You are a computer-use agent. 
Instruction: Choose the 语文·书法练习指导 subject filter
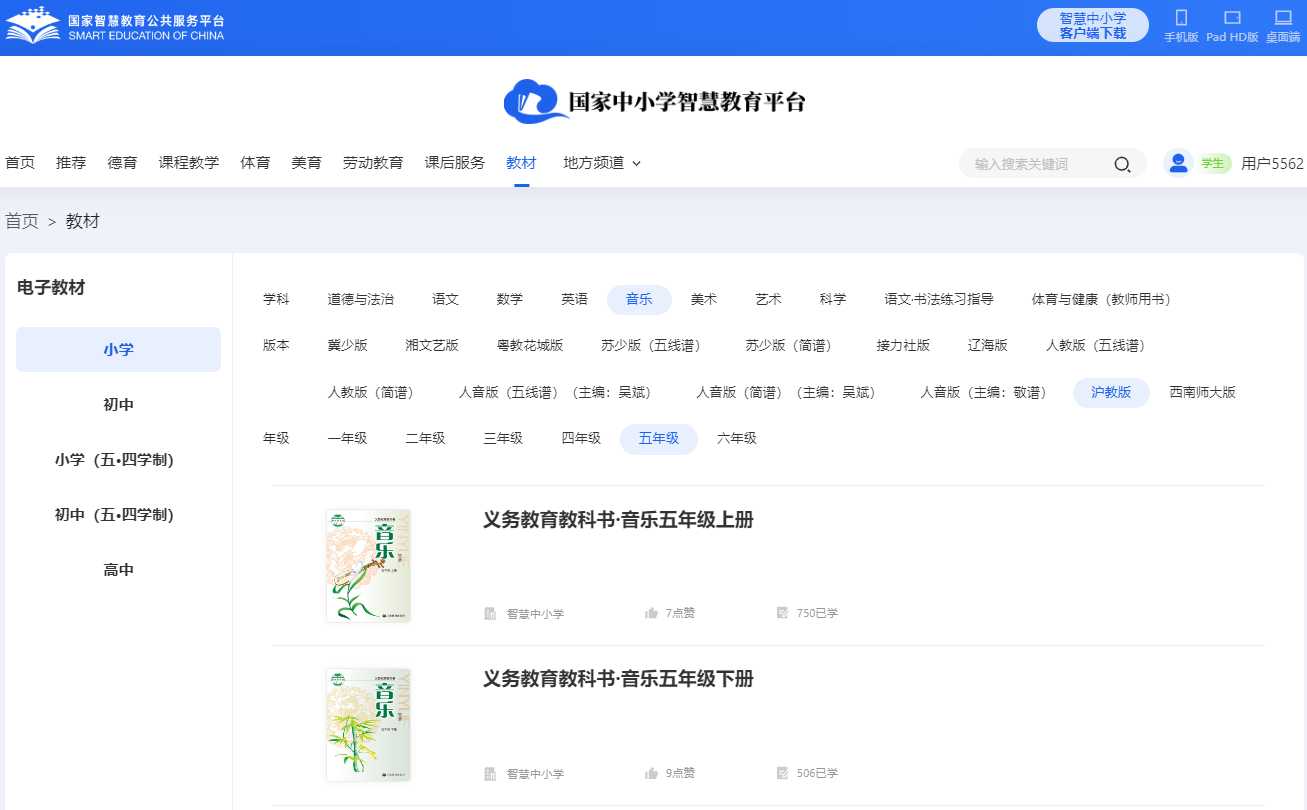(x=939, y=299)
